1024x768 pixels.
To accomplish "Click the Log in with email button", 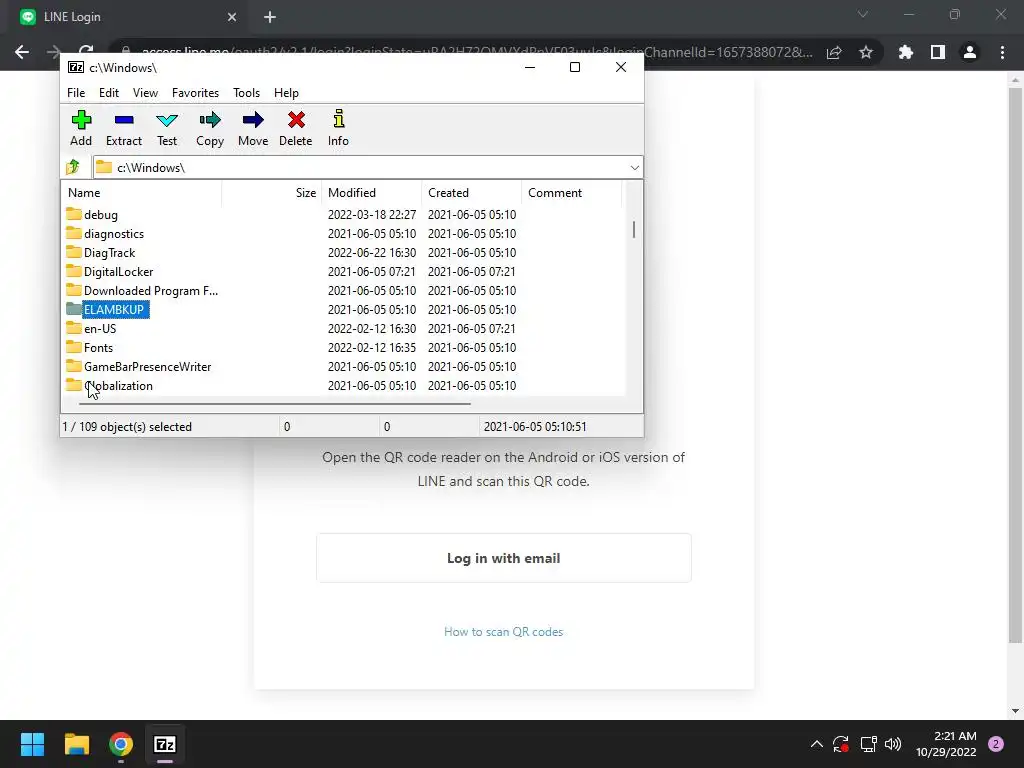I will [504, 558].
